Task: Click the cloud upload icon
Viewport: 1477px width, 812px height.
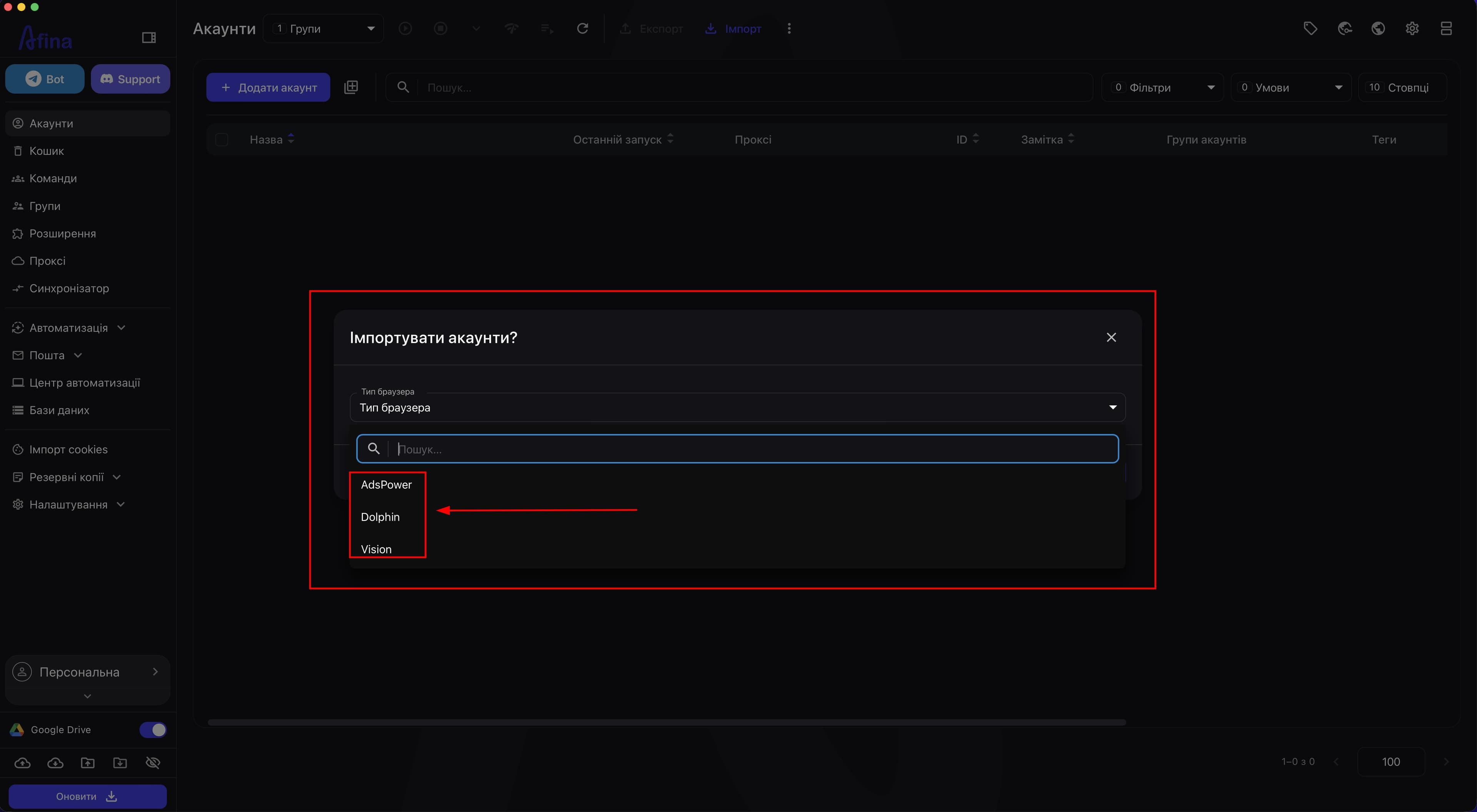Action: (x=22, y=763)
